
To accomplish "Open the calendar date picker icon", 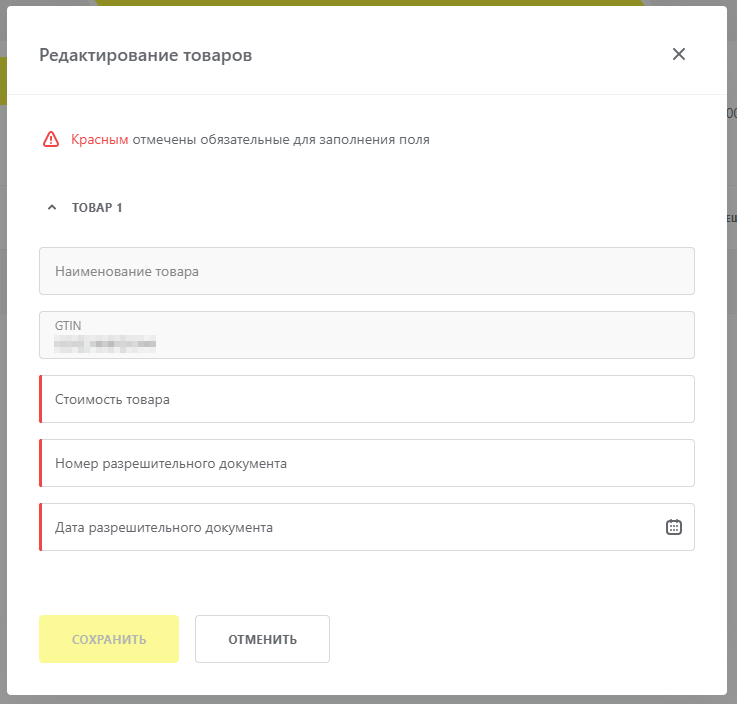I will pos(674,527).
